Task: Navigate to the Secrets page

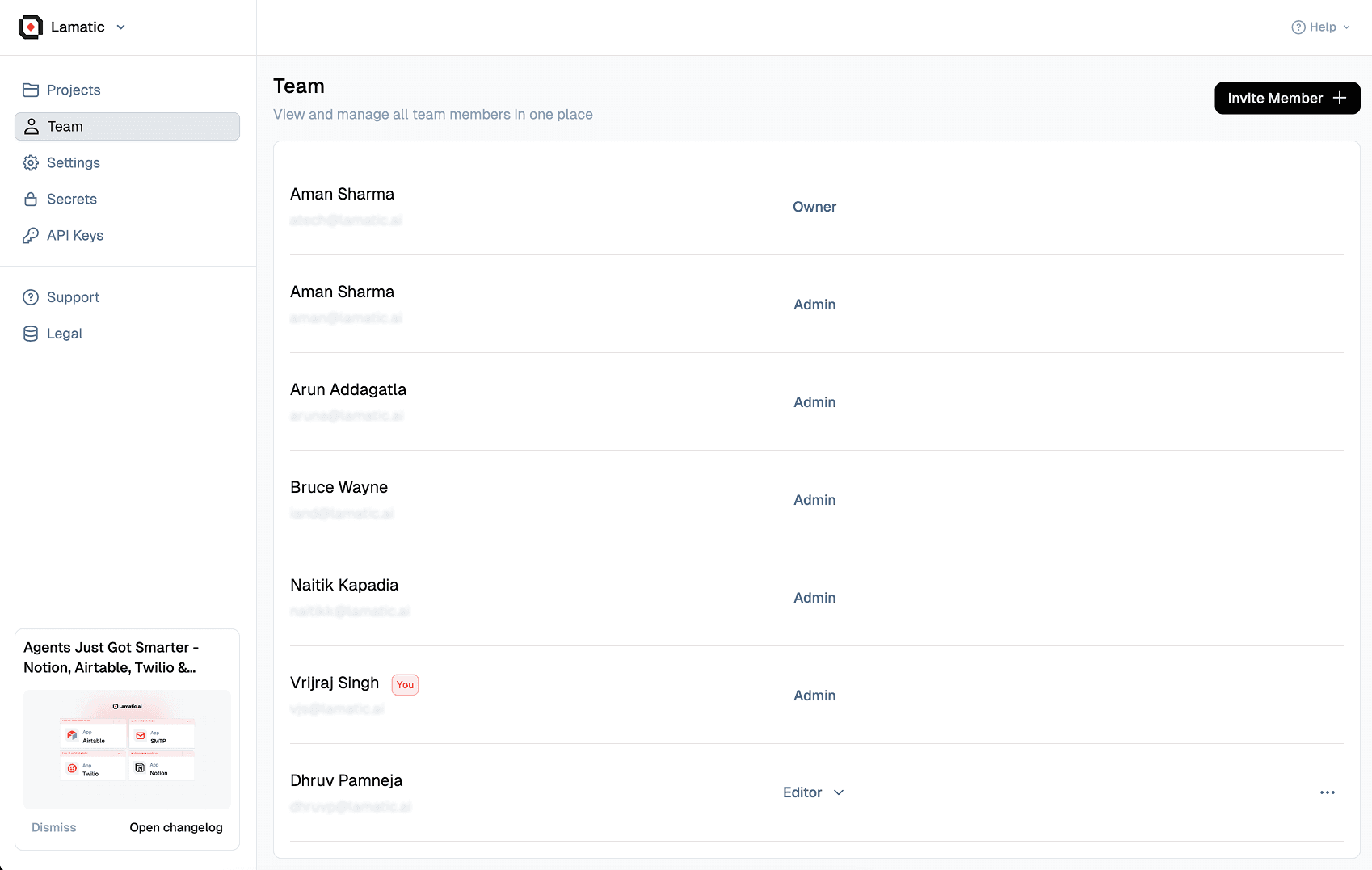Action: 72,199
